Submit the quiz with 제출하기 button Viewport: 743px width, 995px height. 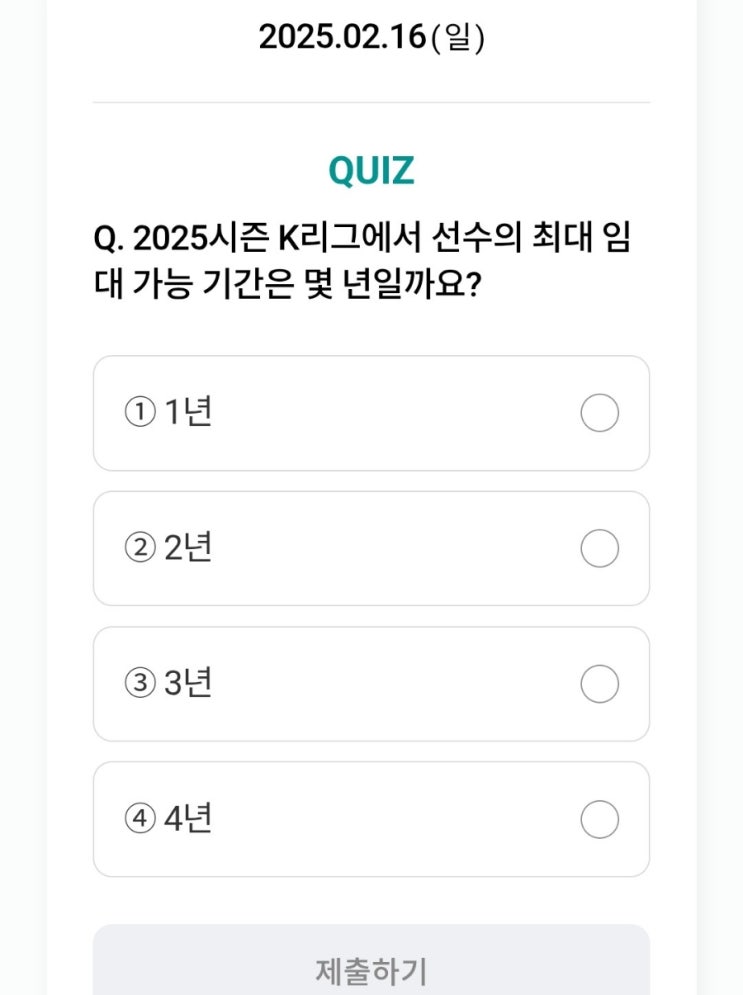click(x=371, y=963)
